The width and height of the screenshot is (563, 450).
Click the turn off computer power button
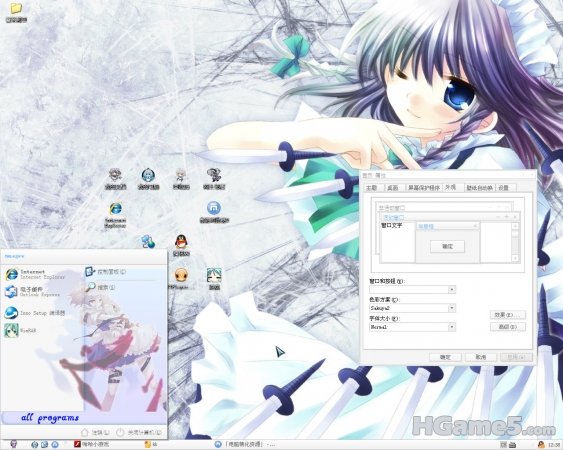coord(139,432)
